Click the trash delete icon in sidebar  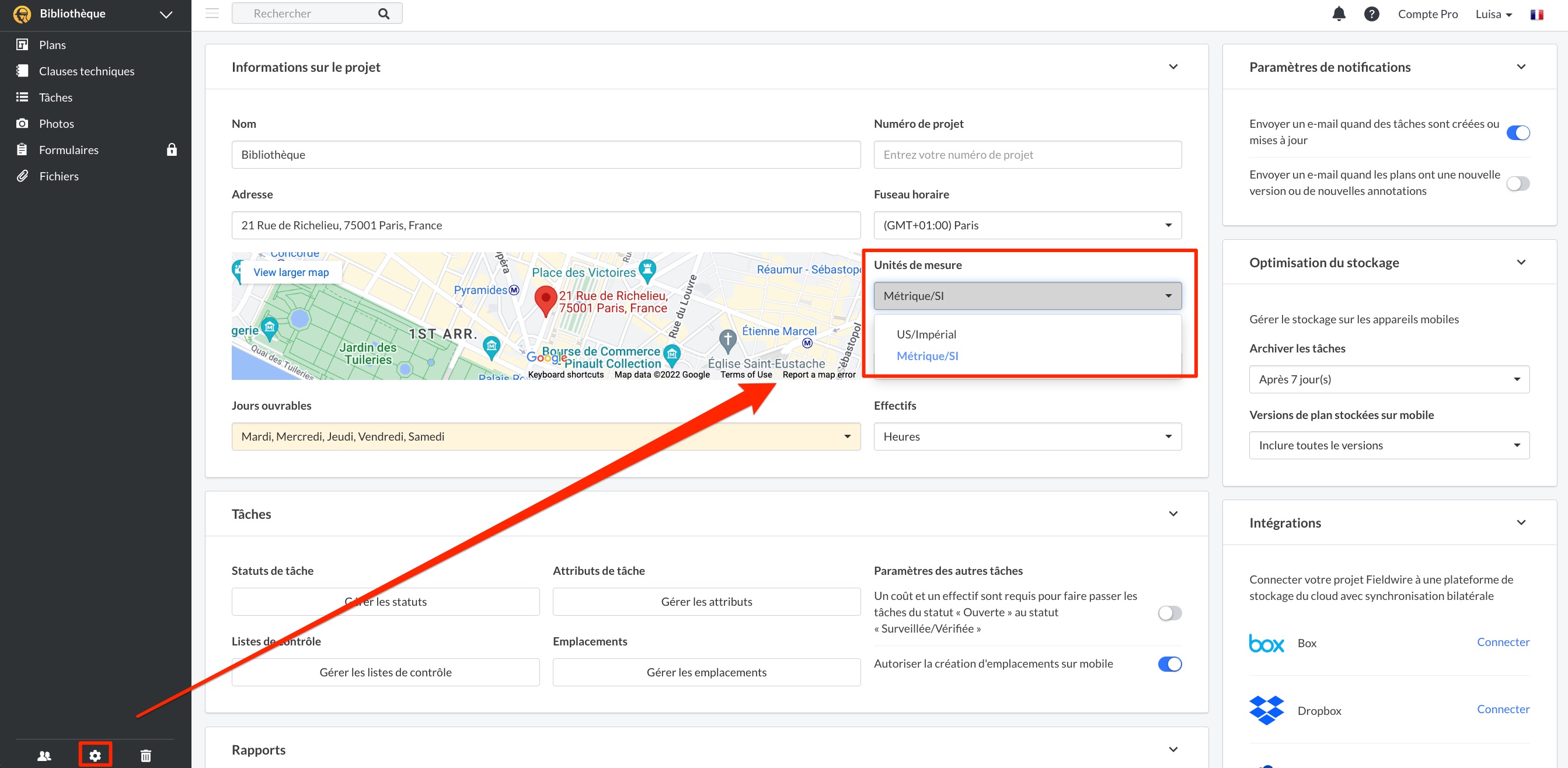pyautogui.click(x=145, y=755)
